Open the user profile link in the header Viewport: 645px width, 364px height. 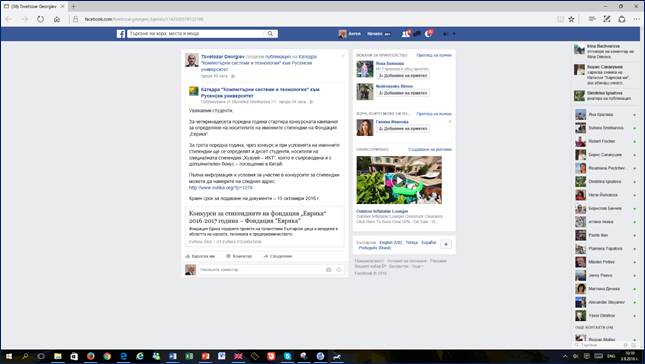pyautogui.click(x=350, y=34)
